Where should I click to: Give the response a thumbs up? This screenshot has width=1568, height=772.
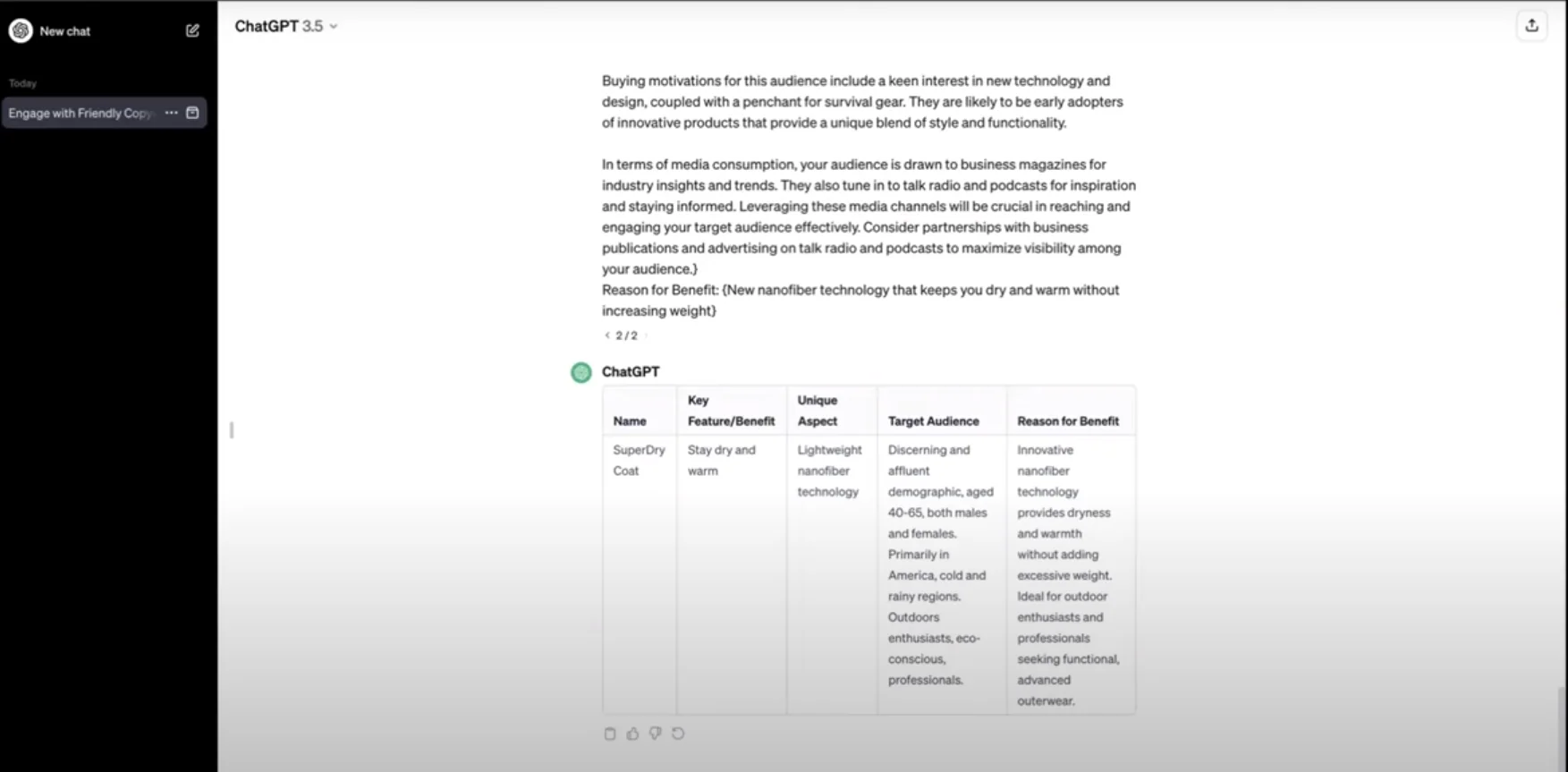click(x=632, y=734)
